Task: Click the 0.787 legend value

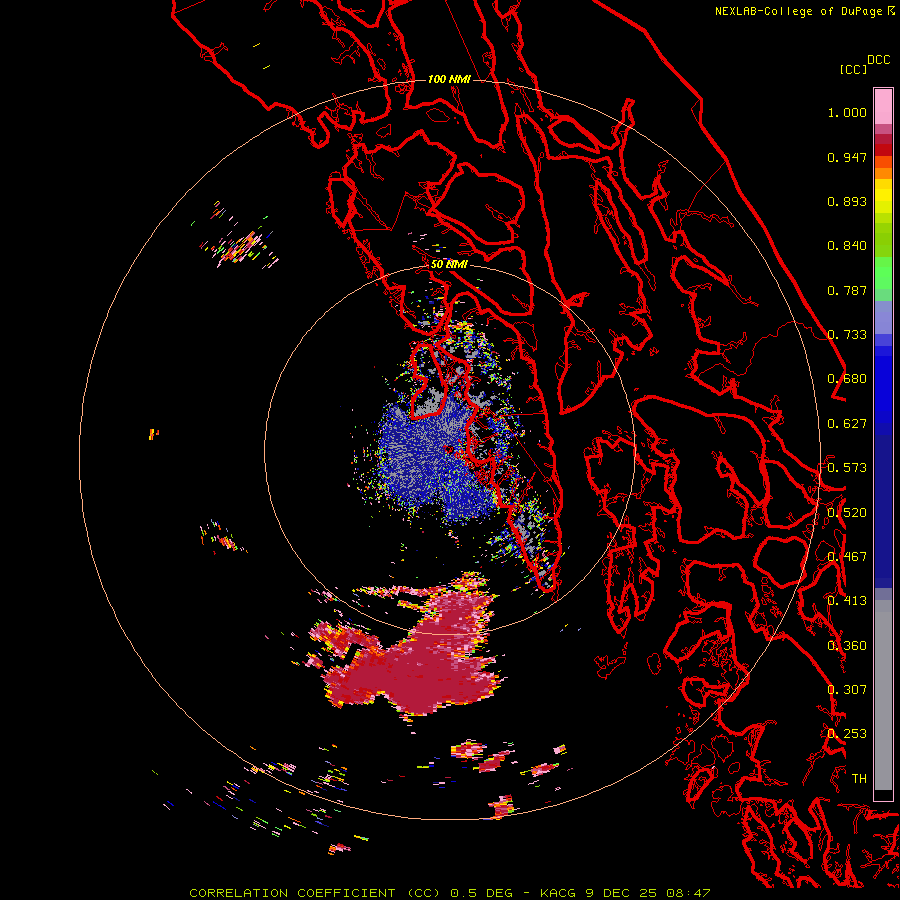Action: tap(847, 290)
